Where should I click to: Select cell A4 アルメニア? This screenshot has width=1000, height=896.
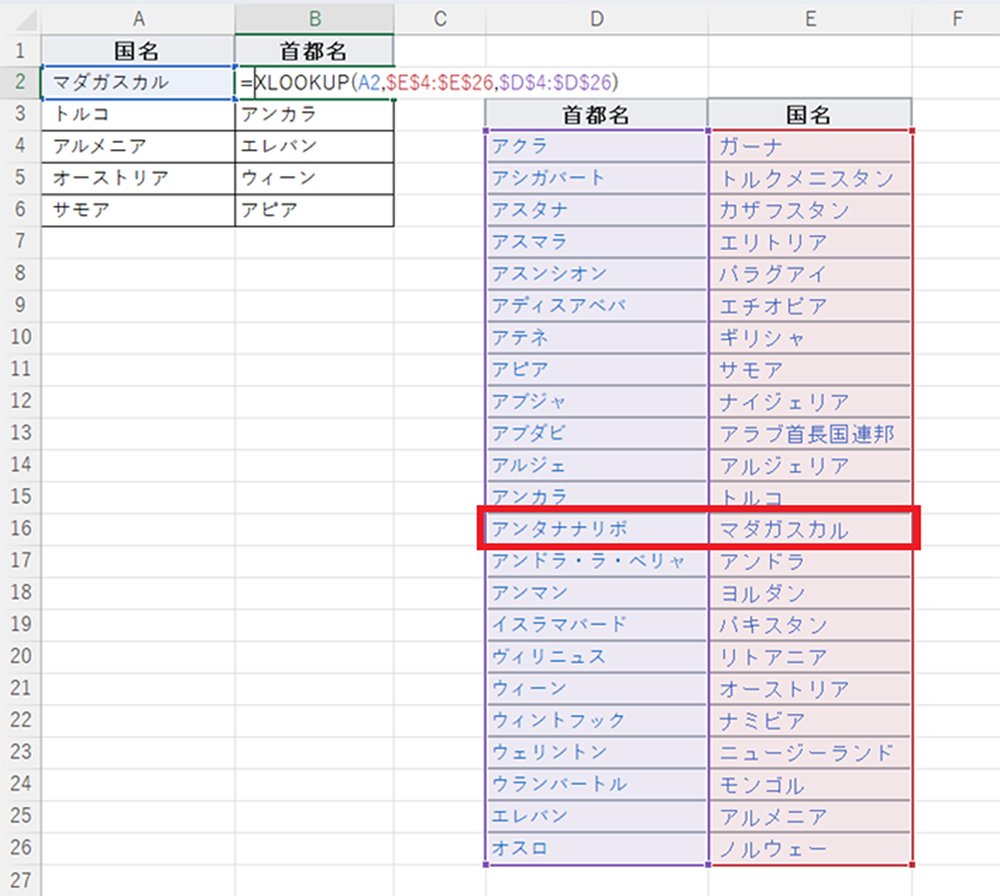pos(138,146)
